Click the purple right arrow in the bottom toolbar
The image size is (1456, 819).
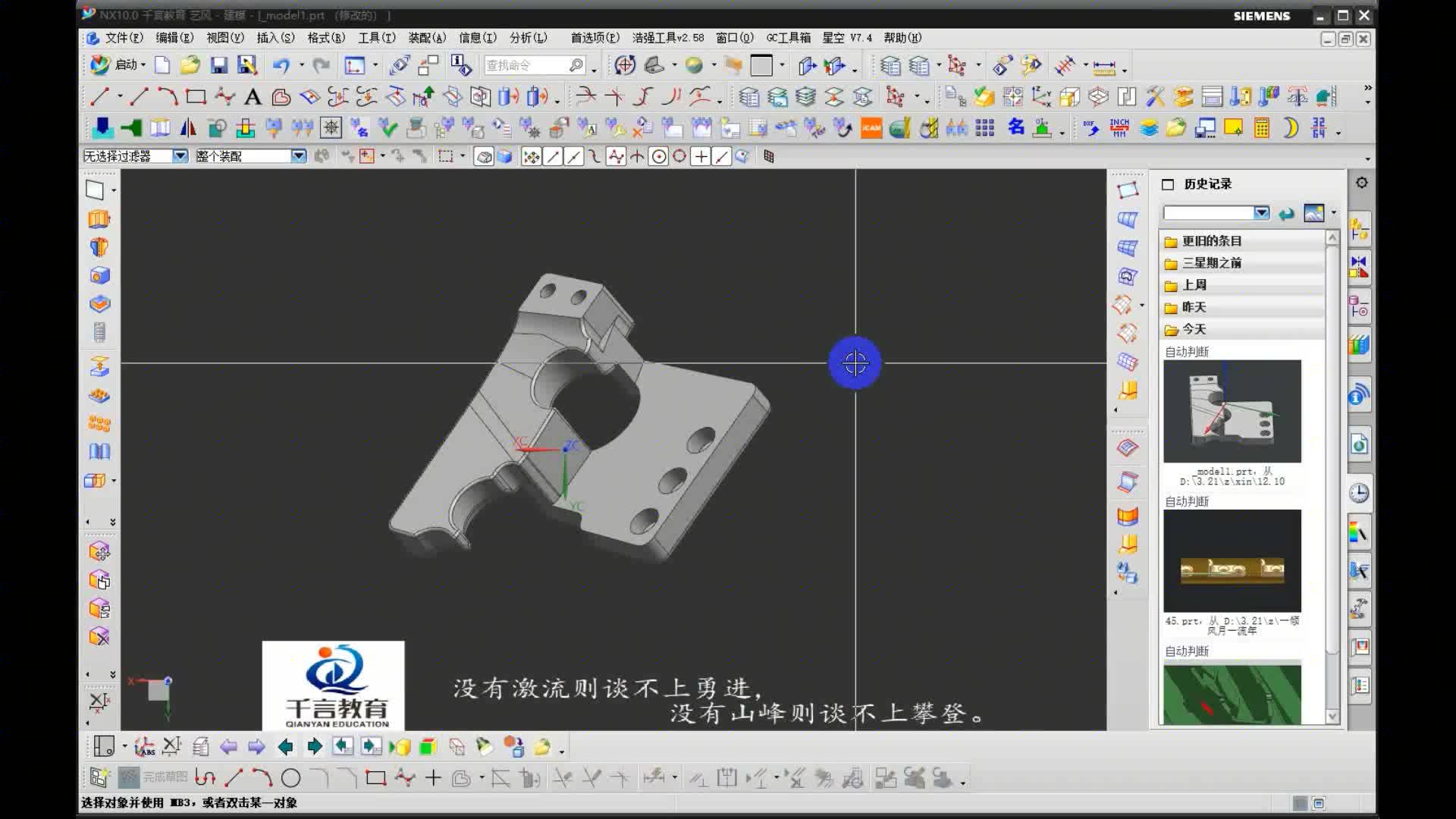(256, 747)
